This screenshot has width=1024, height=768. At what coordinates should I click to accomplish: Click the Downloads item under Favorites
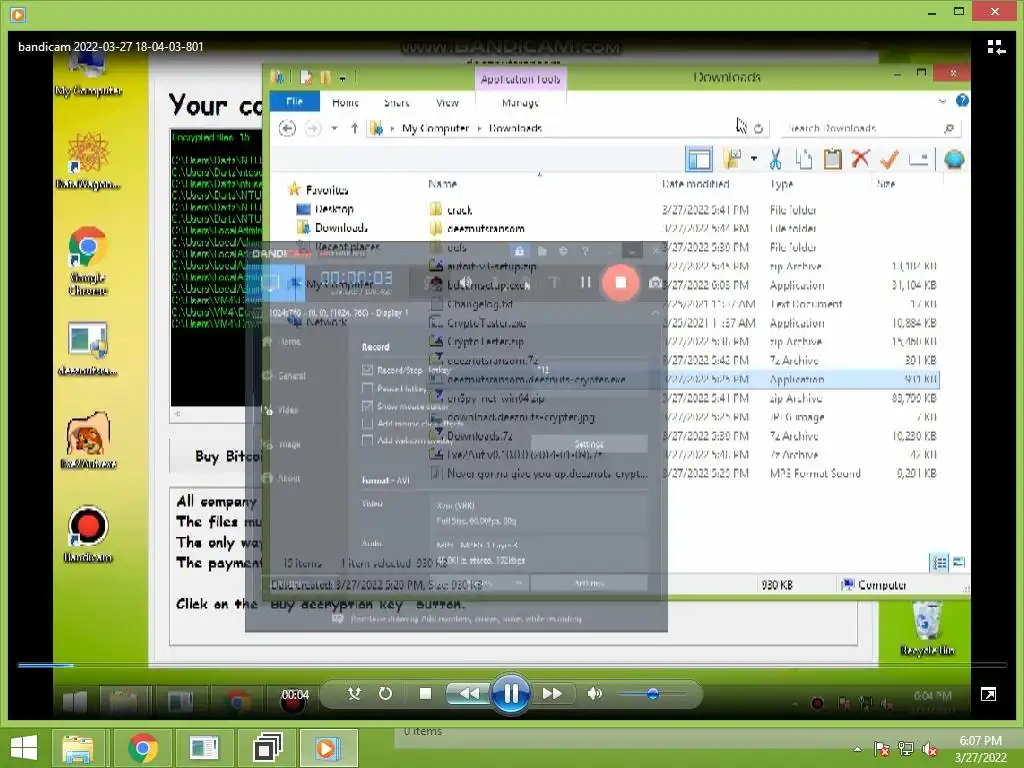[332, 227]
